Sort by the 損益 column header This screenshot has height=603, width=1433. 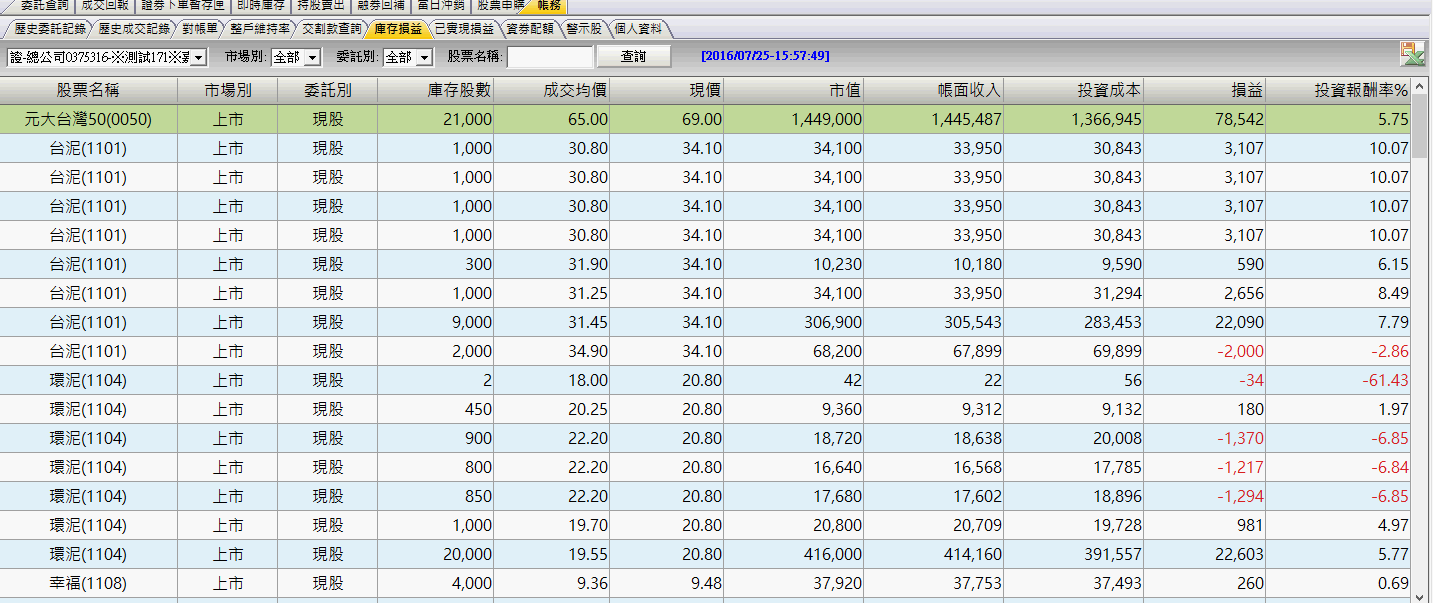[x=1204, y=90]
